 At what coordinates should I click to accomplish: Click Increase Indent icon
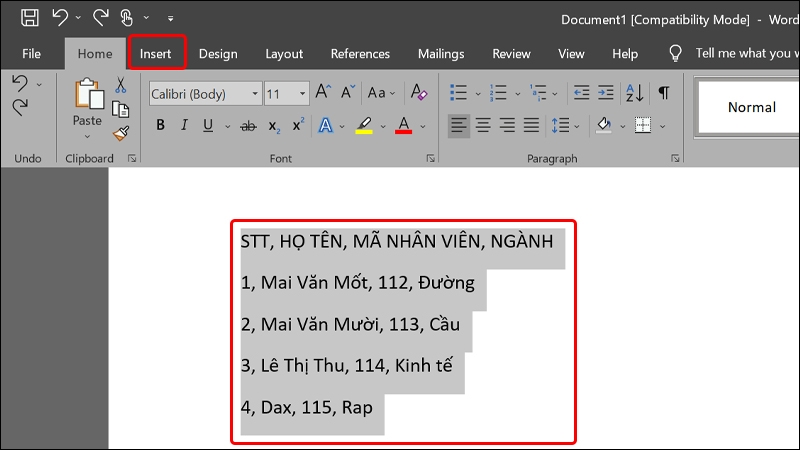click(606, 93)
